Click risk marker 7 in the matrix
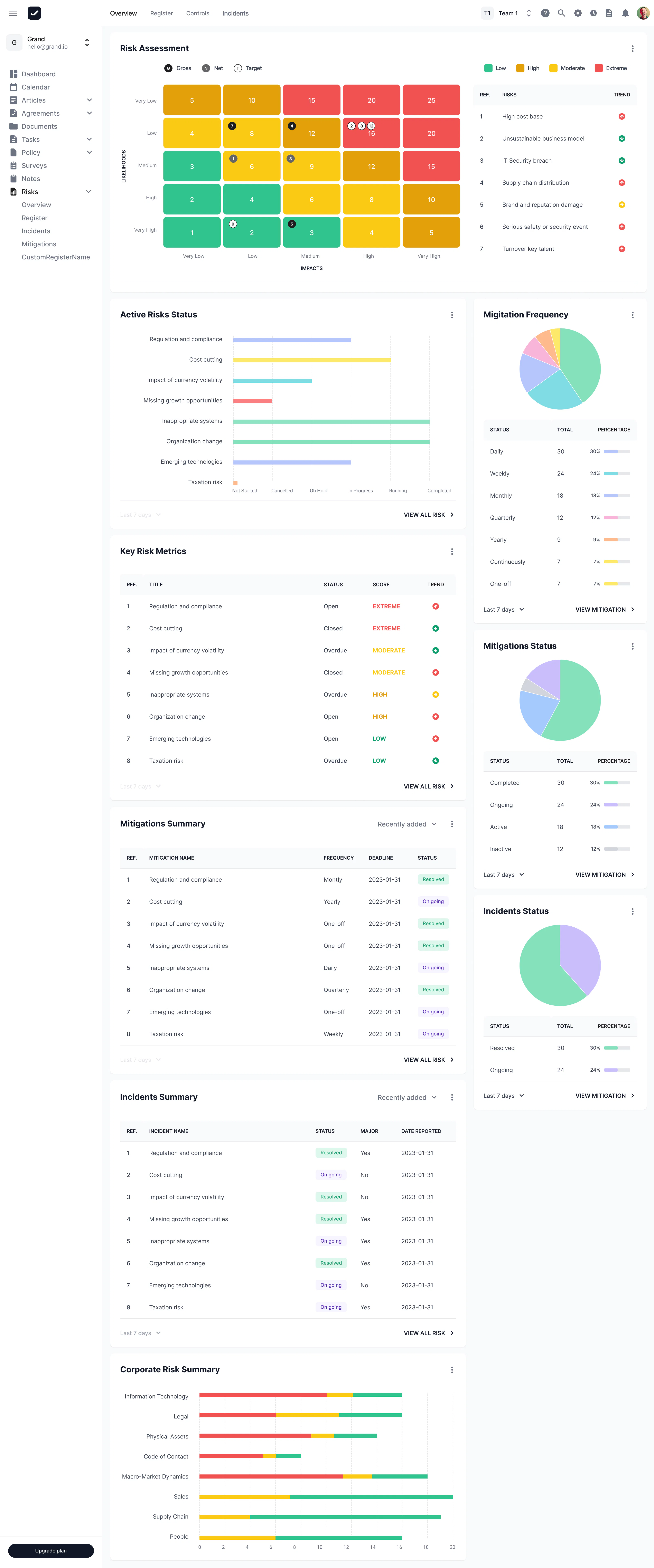Image resolution: width=654 pixels, height=1568 pixels. pos(232,126)
